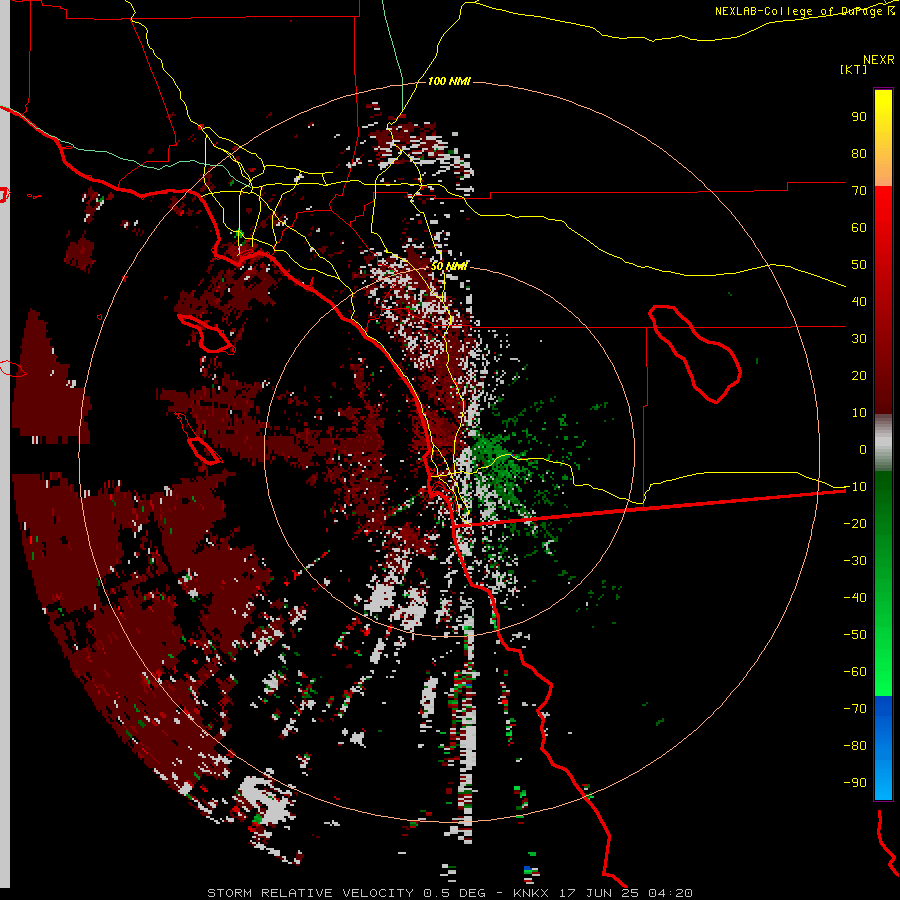
Task: Click the KNKX radar site identifier
Action: pos(531,893)
